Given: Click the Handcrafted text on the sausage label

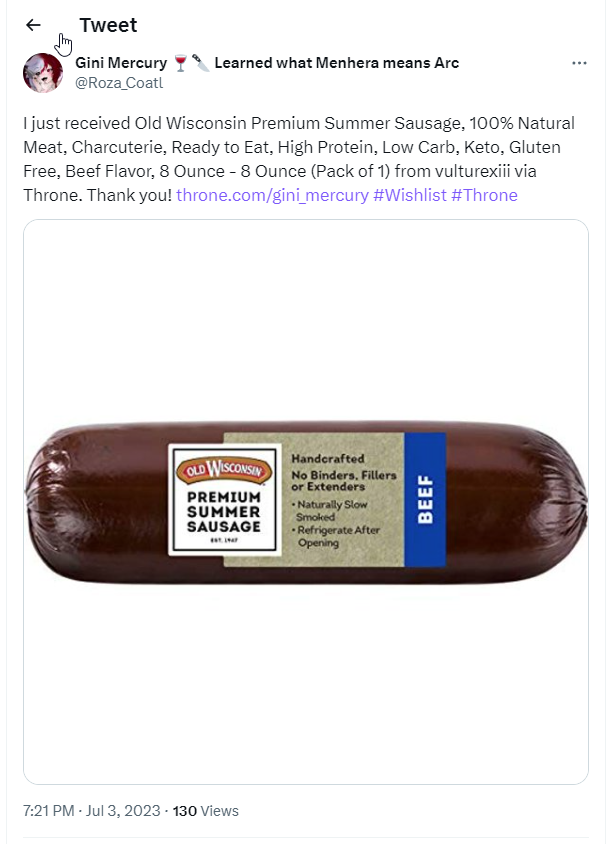Looking at the screenshot, I should pyautogui.click(x=328, y=459).
